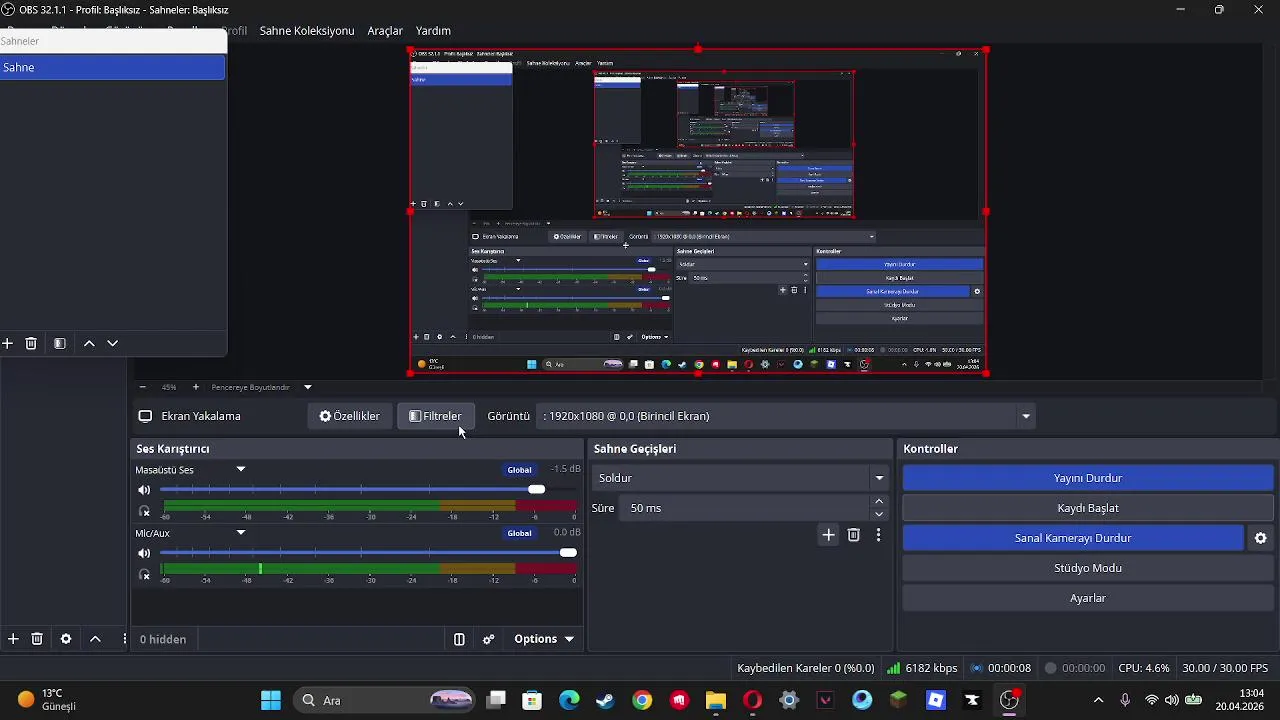Move scene up in Sahneler panel

(89, 343)
